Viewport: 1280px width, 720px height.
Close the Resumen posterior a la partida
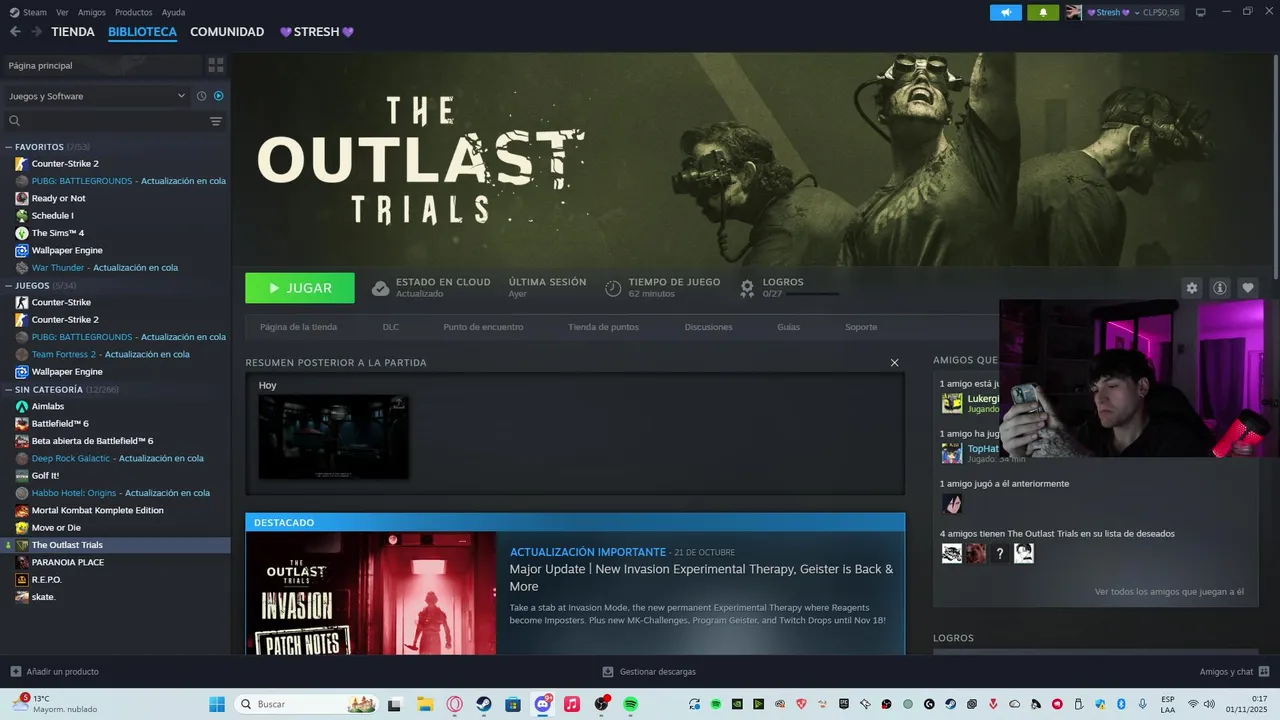tap(894, 363)
